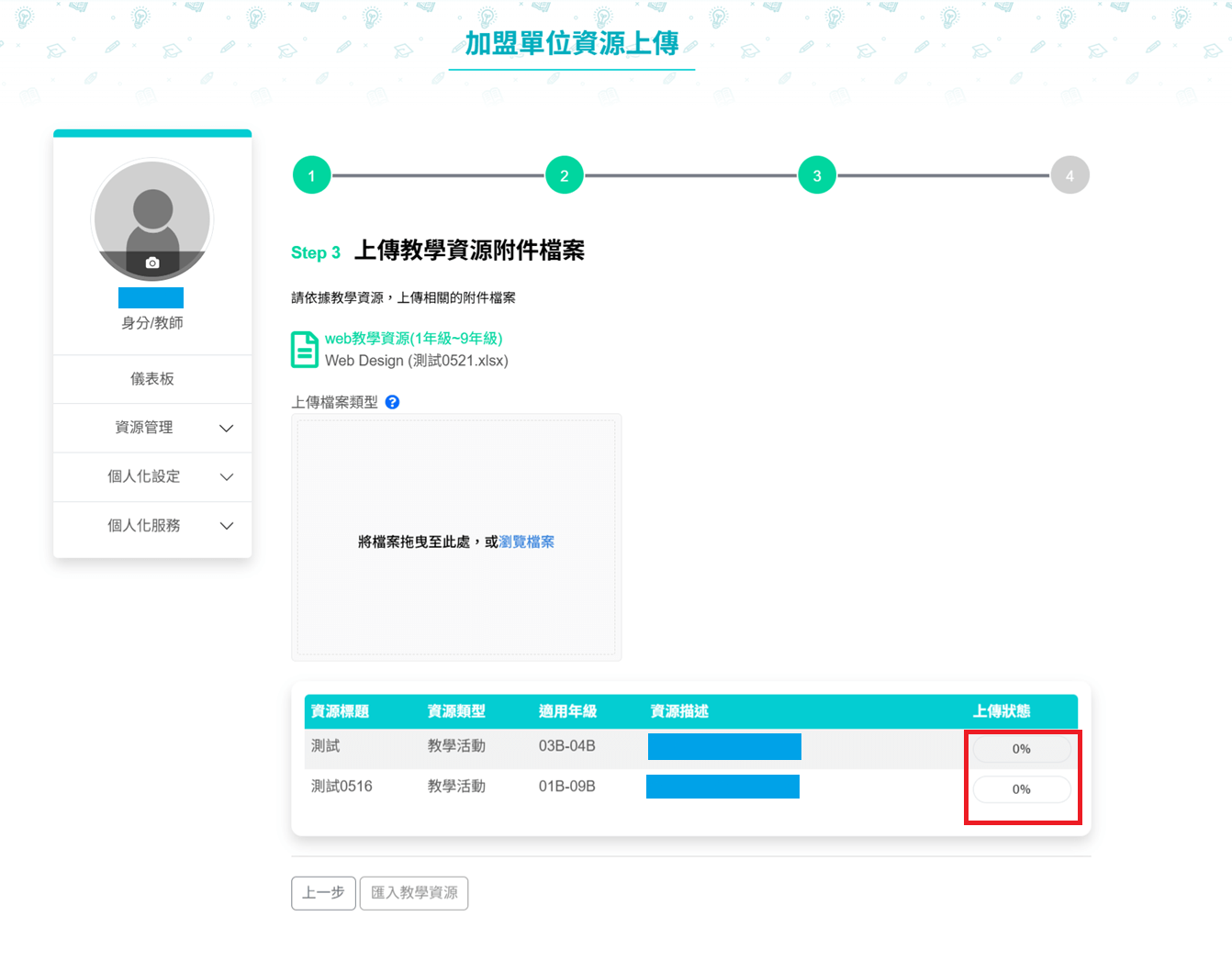Screen dimensions: 1232x972
Task: Click the Web Design (測試0521.xlsx) text
Action: (417, 361)
